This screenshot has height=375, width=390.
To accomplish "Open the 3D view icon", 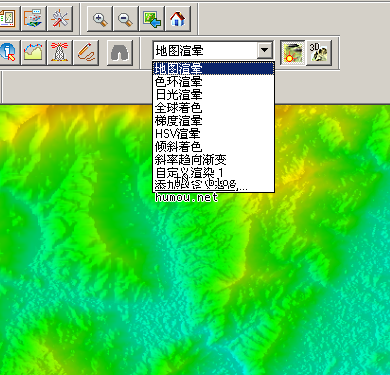I will point(319,52).
